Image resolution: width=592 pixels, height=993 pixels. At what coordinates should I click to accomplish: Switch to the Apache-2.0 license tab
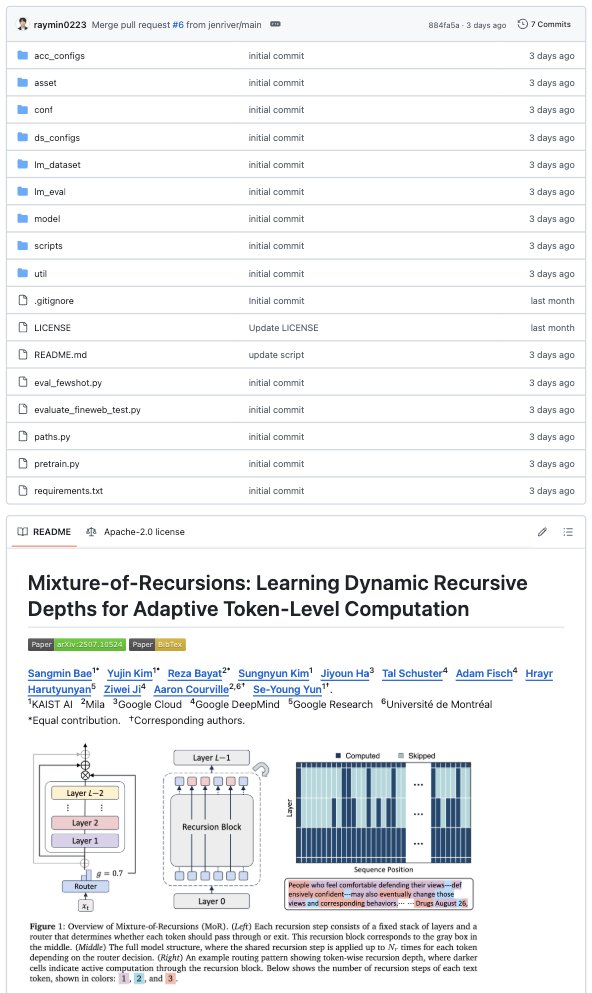[x=135, y=532]
